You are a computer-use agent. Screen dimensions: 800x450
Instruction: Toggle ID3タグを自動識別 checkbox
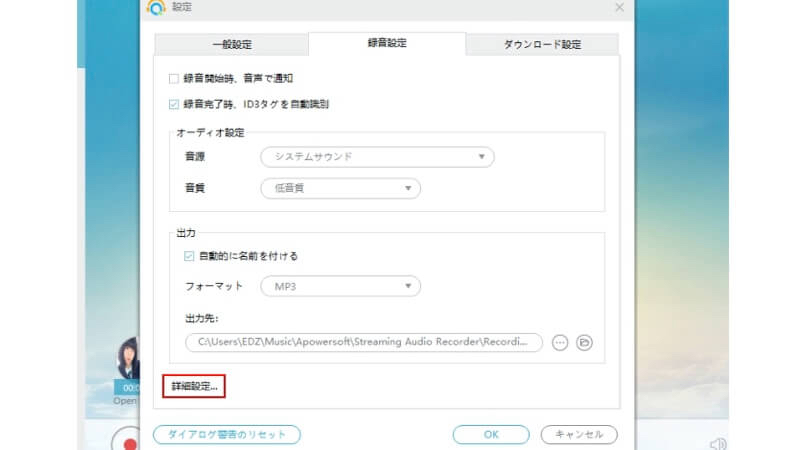173,104
